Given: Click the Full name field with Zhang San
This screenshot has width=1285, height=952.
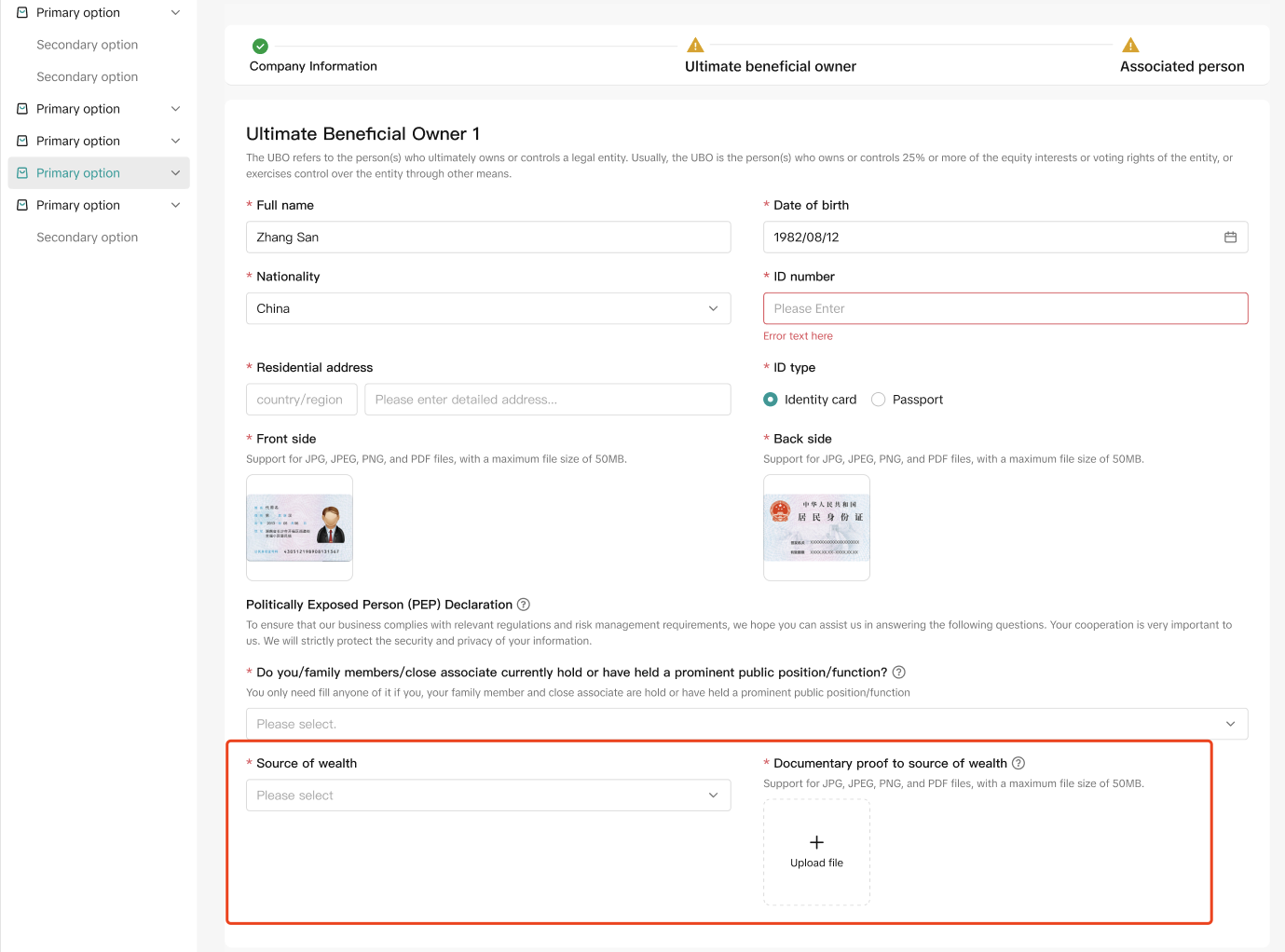Looking at the screenshot, I should [x=487, y=238].
